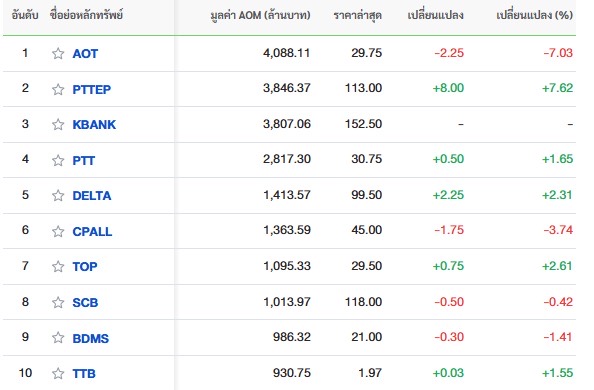Open the AOT stock symbol link

(85, 53)
